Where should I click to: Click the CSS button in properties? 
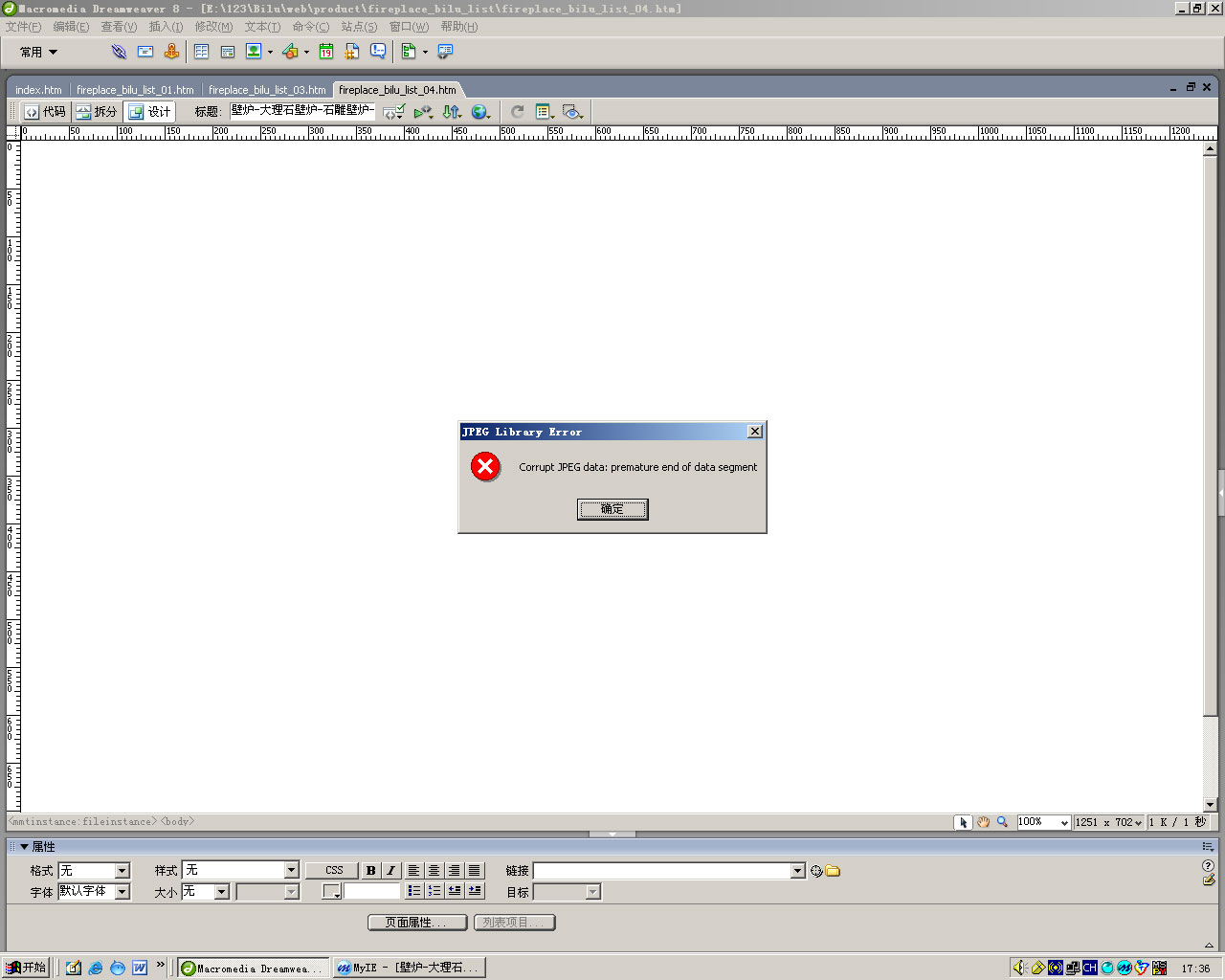333,870
